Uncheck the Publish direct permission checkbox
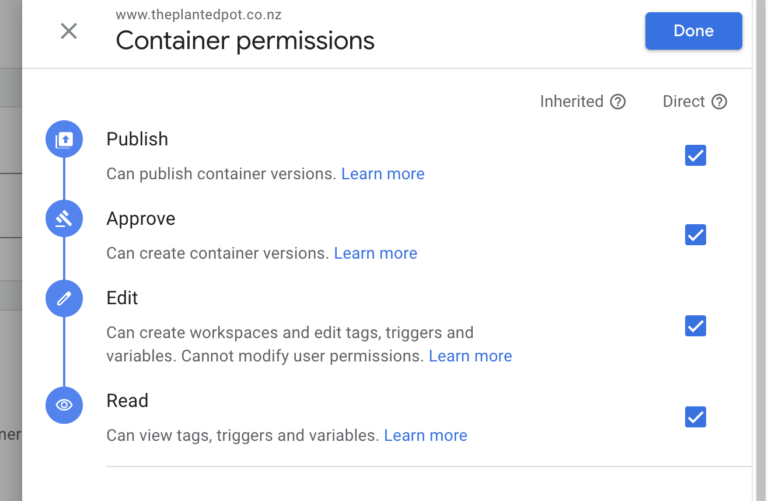 pyautogui.click(x=695, y=156)
